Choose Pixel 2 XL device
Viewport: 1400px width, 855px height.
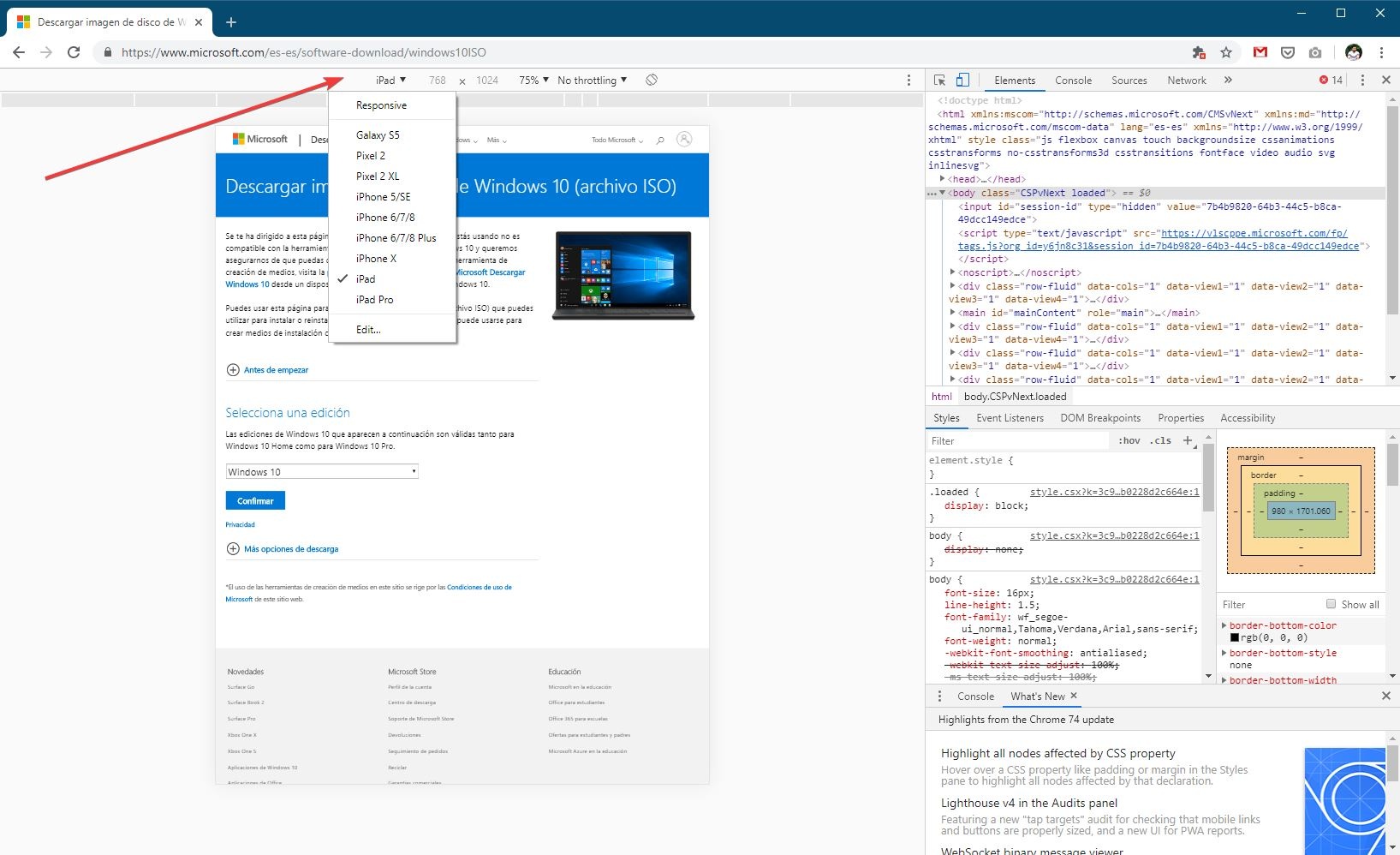(392, 176)
